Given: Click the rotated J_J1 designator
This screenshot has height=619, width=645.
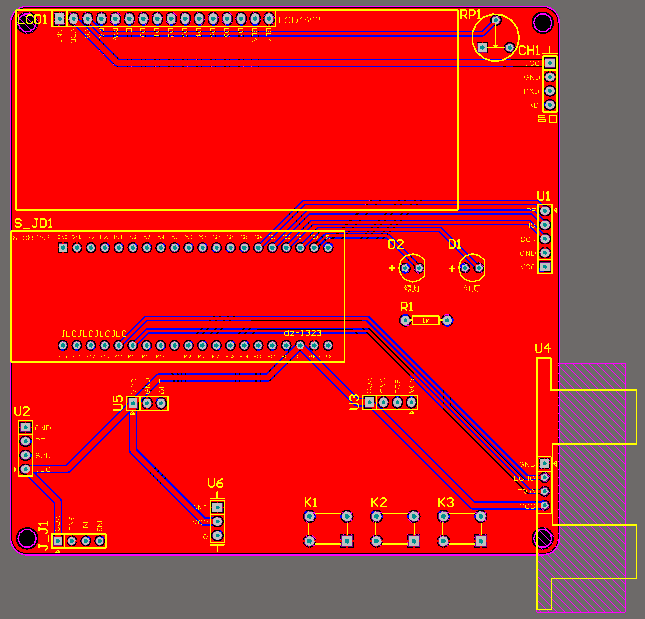Looking at the screenshot, I should 43,536.
